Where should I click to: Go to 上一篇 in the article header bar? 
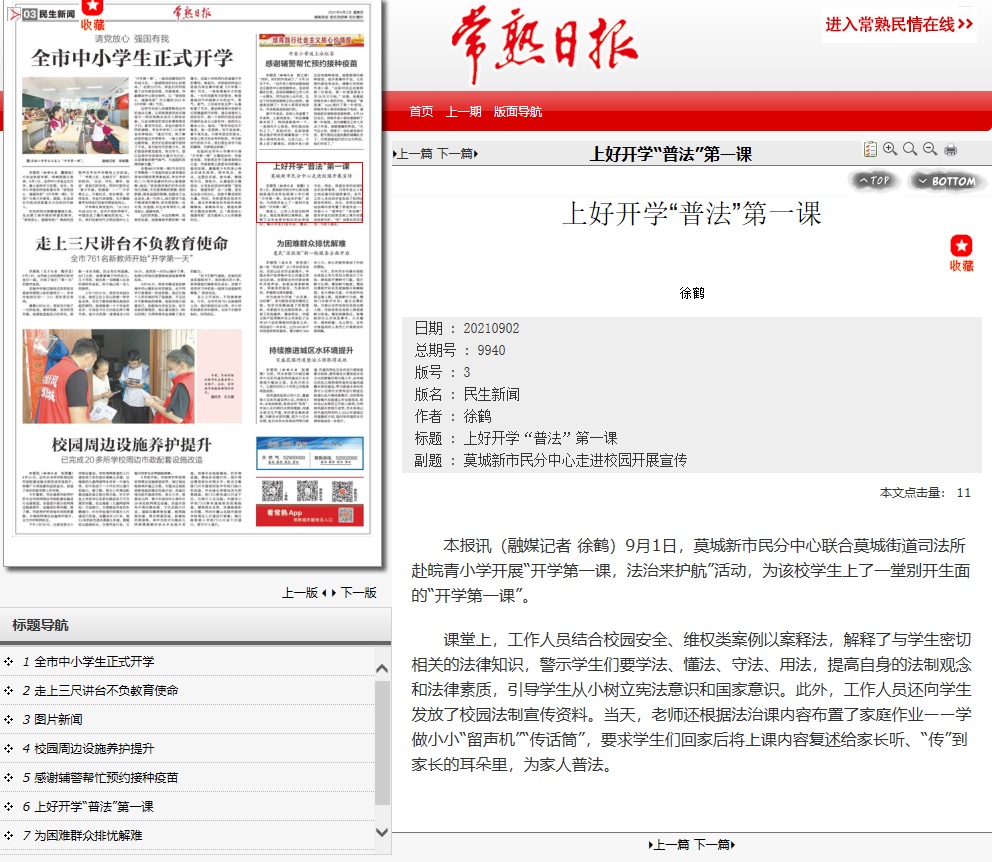413,154
